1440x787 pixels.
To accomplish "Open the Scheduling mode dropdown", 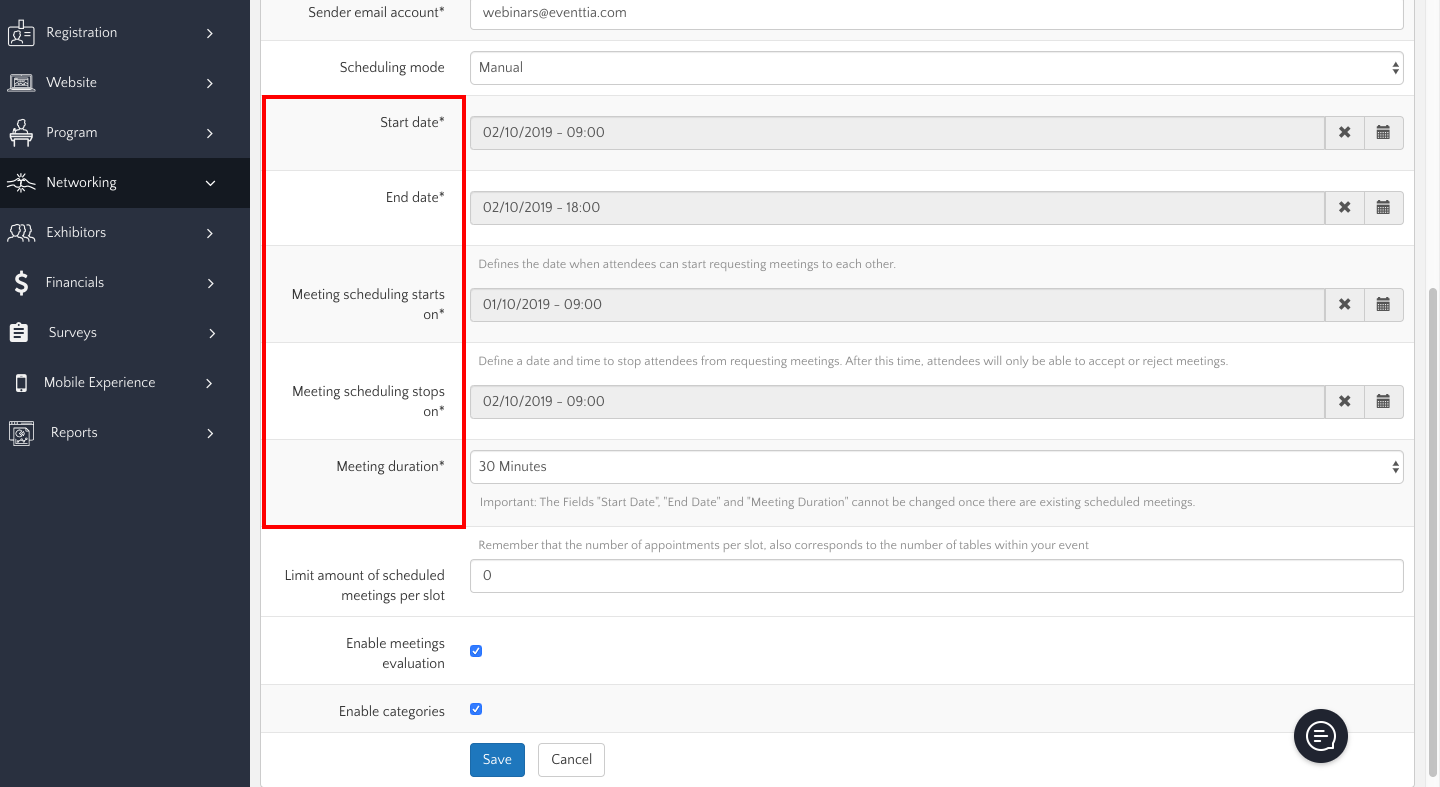I will pos(936,68).
